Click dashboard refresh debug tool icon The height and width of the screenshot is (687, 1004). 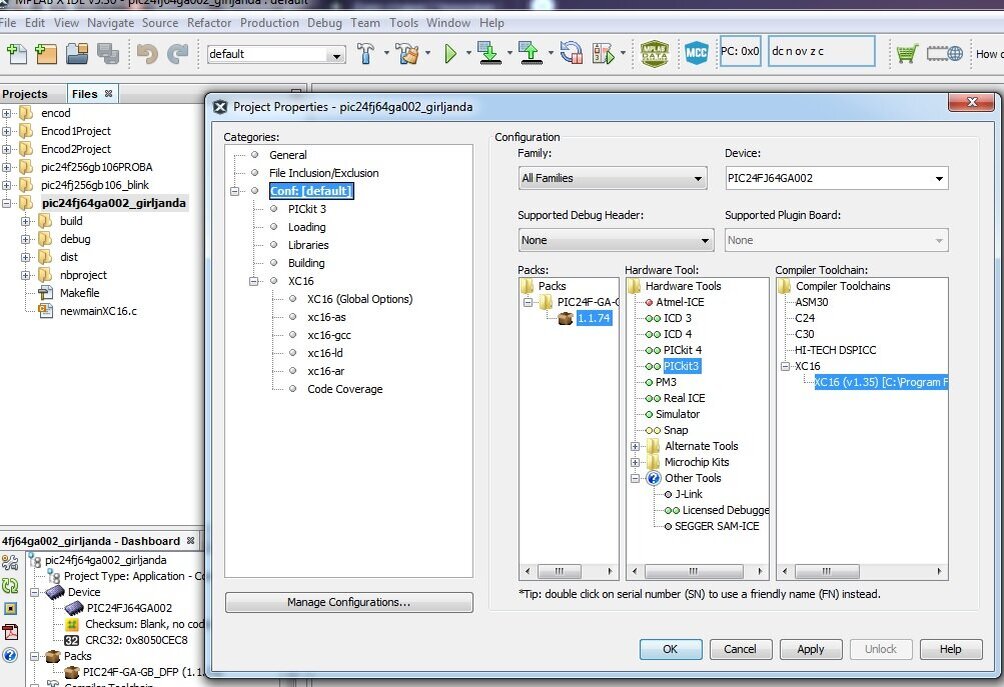(x=10, y=586)
